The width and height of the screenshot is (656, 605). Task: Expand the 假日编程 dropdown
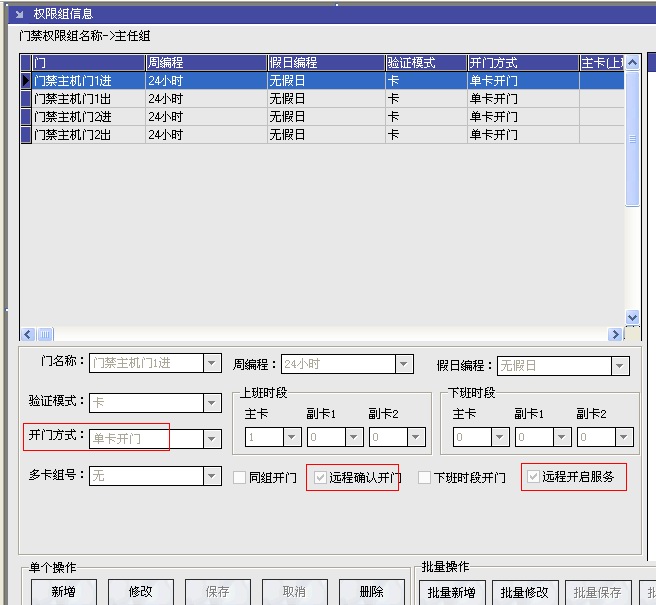tap(621, 366)
